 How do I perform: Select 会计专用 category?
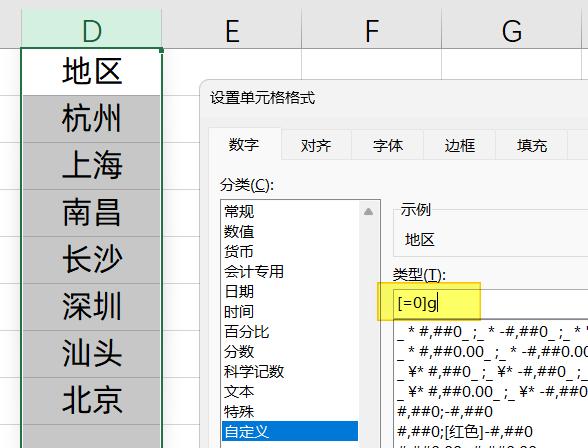(290, 272)
